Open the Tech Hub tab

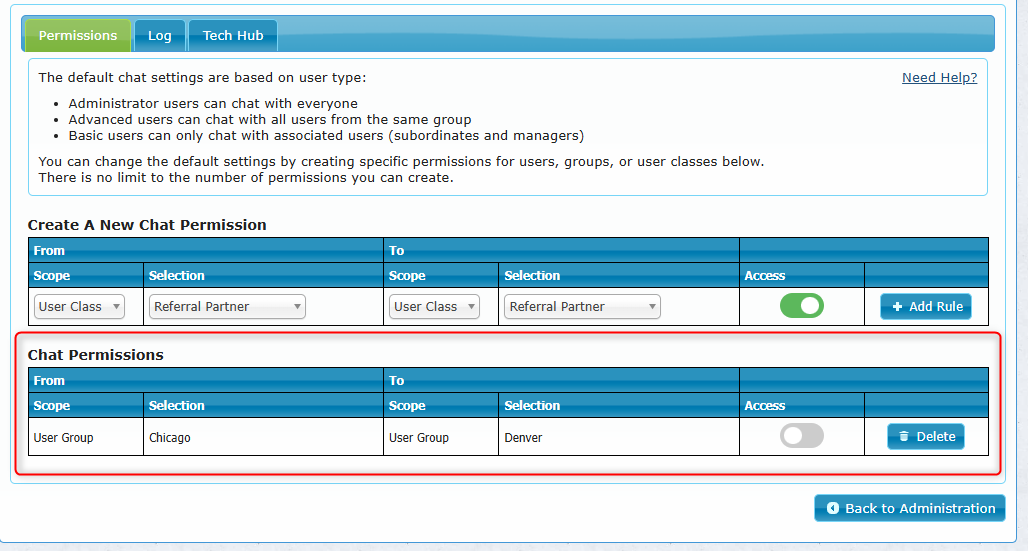[x=233, y=36]
